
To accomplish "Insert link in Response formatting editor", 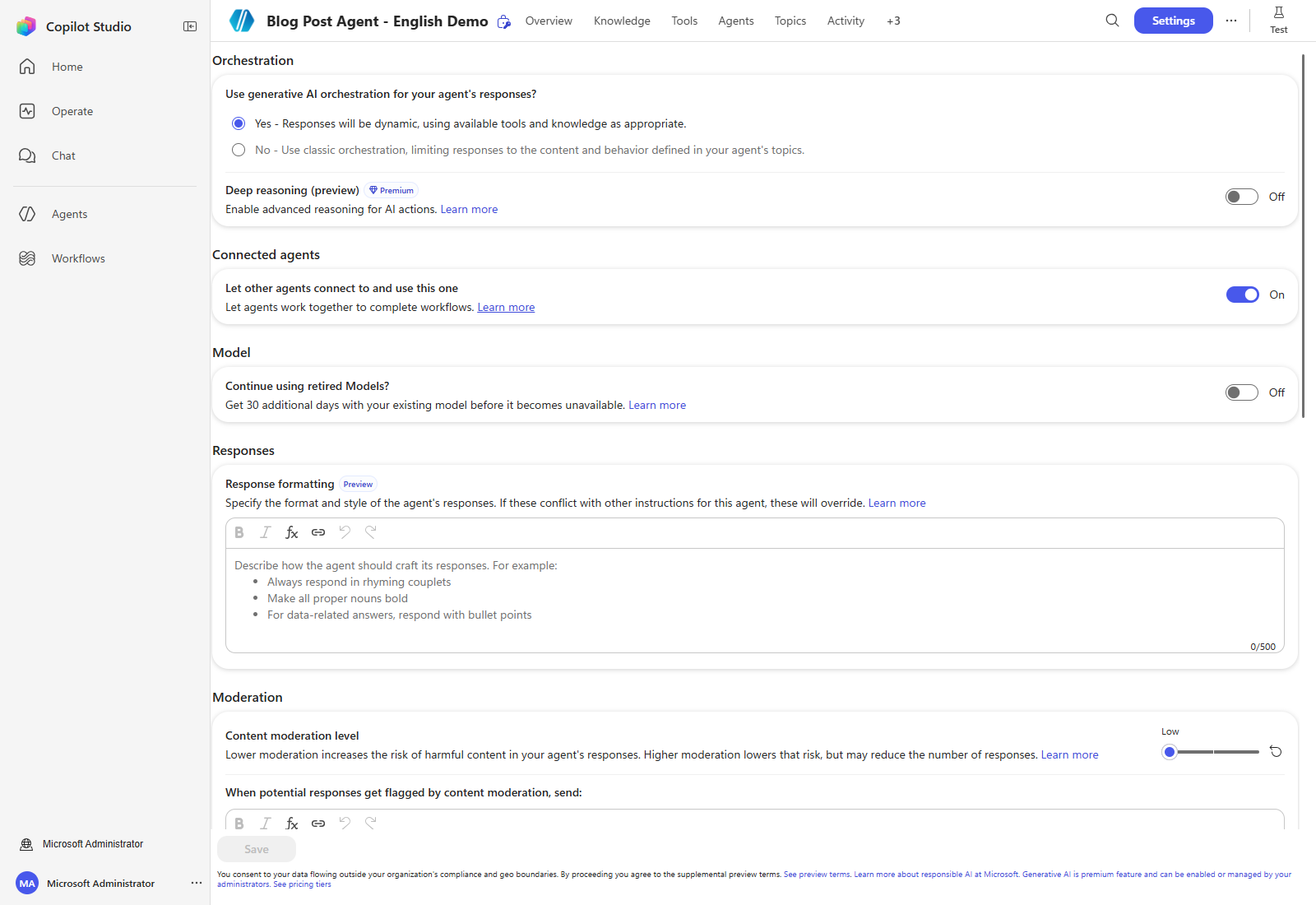I will click(318, 532).
